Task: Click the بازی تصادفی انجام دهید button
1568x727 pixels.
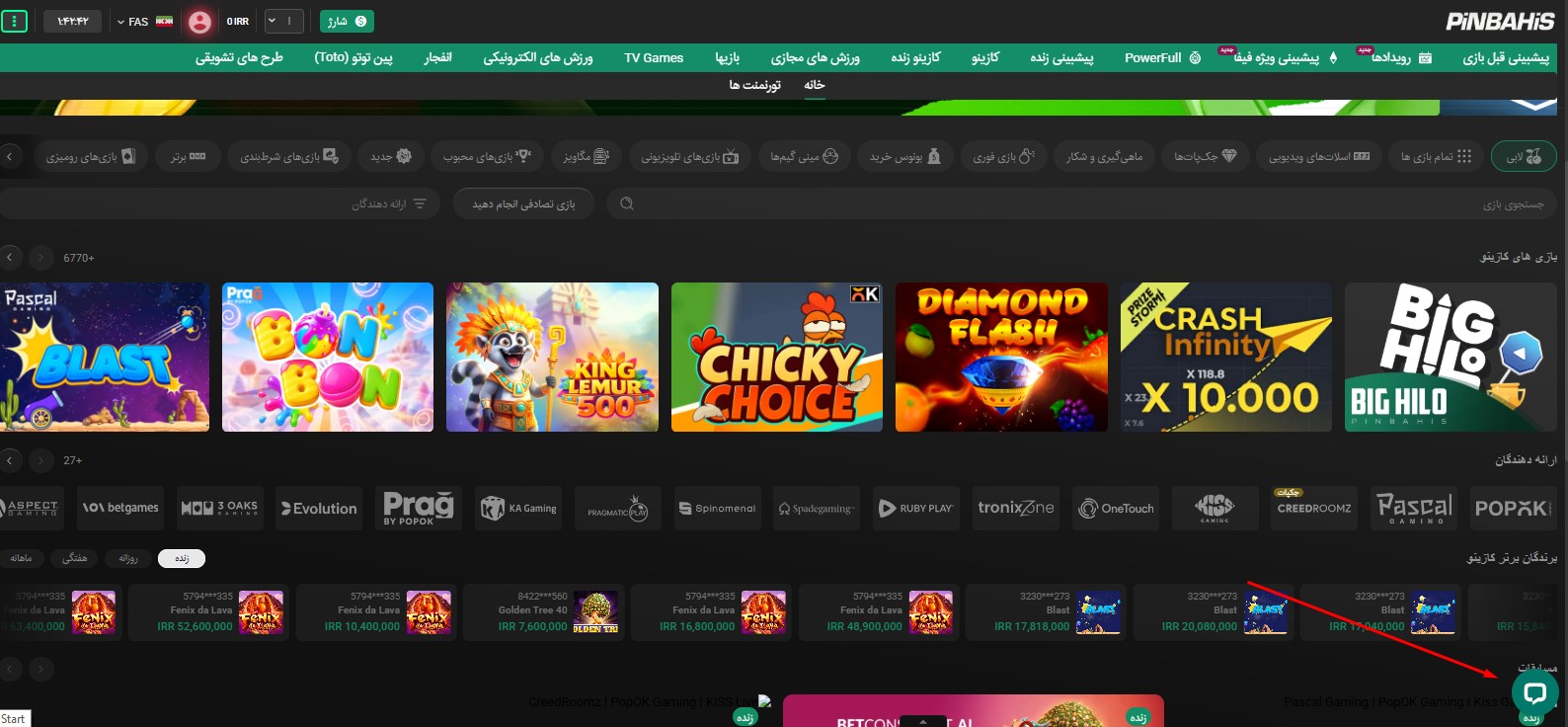Action: pos(523,203)
